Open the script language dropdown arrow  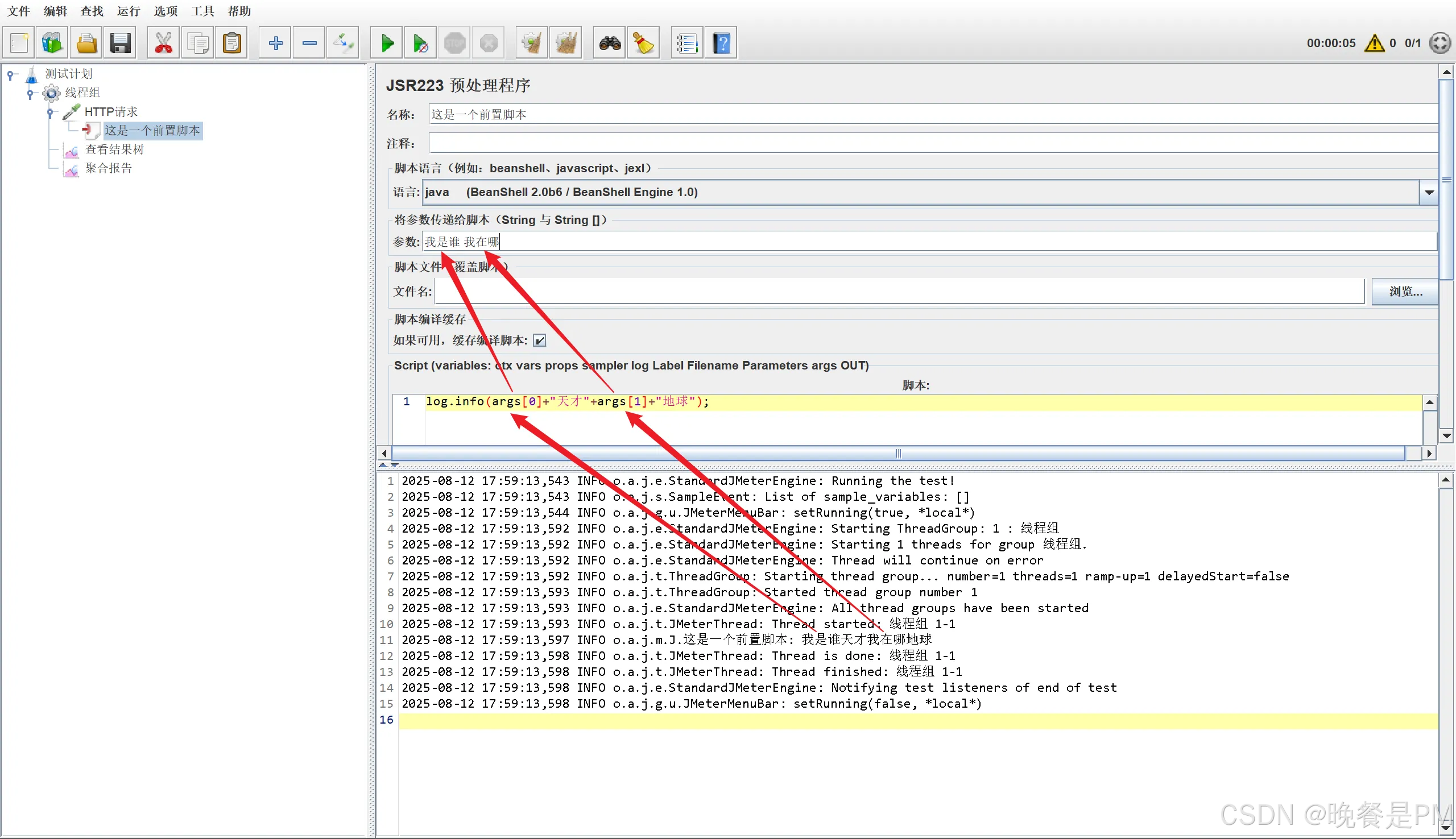point(1429,193)
